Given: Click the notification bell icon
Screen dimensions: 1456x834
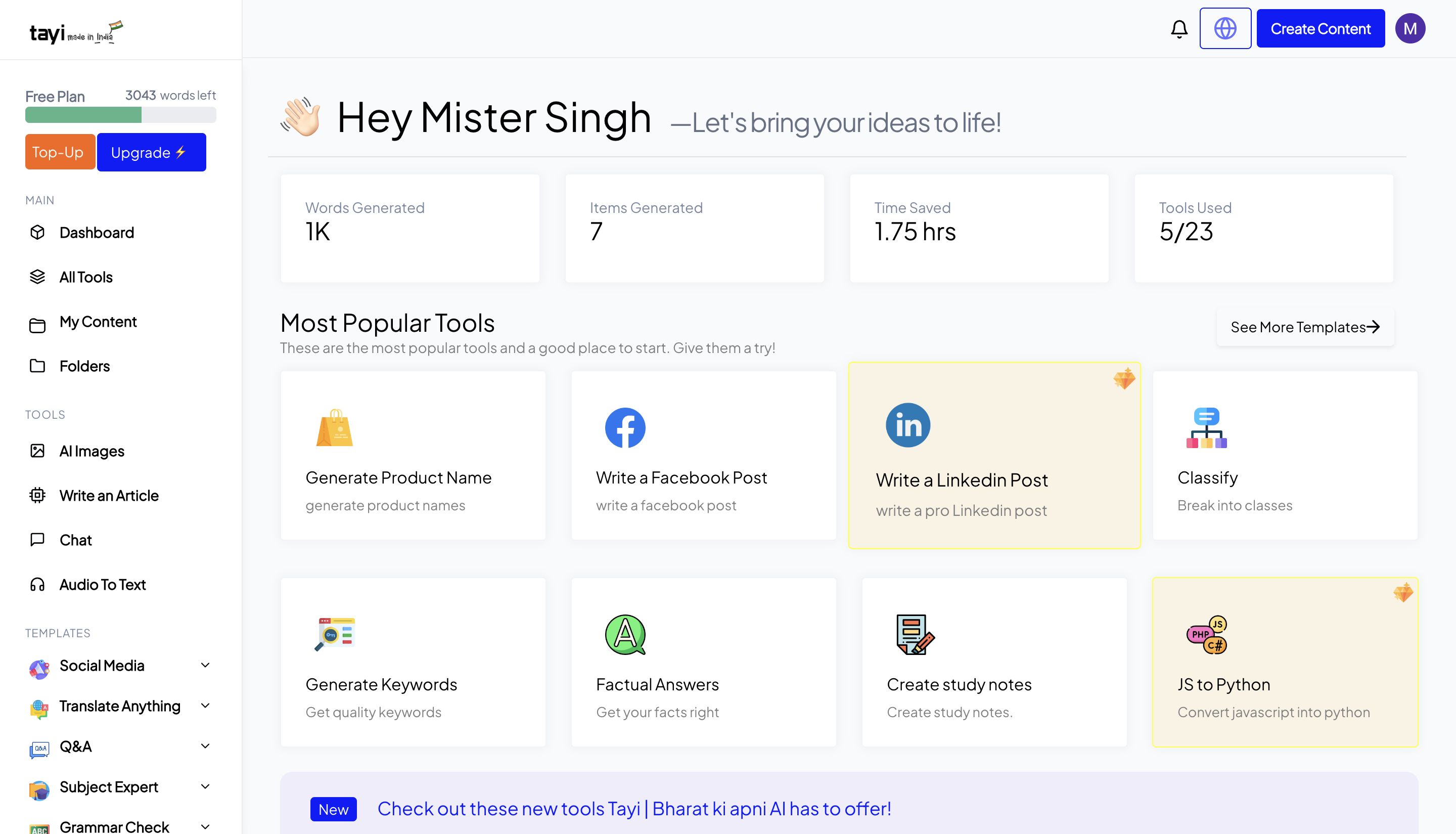Looking at the screenshot, I should 1179,29.
